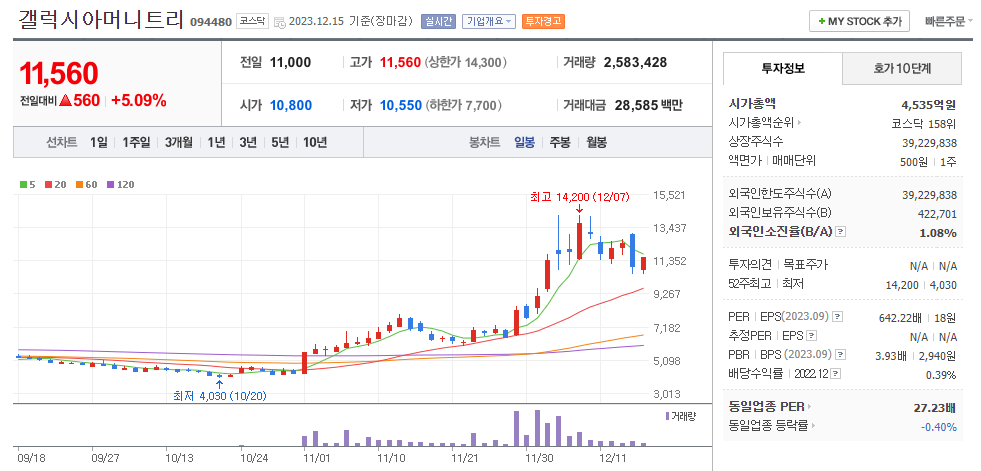Click the stock code 094480
The image size is (981, 471).
[x=211, y=22]
